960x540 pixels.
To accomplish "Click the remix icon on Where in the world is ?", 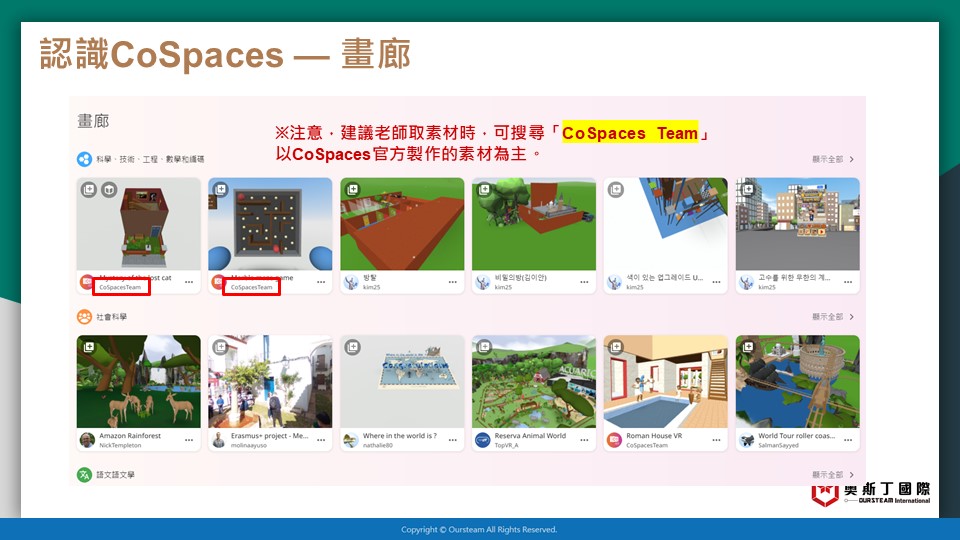I will 353,347.
